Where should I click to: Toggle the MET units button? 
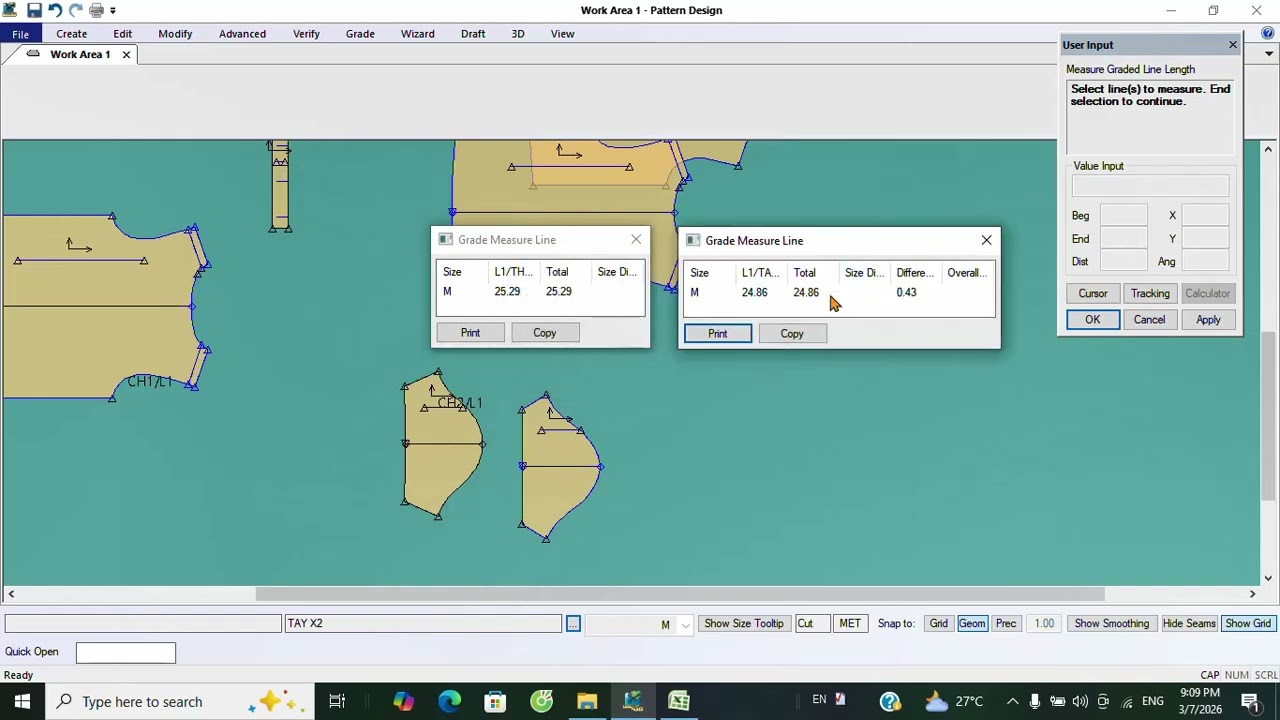(x=850, y=624)
